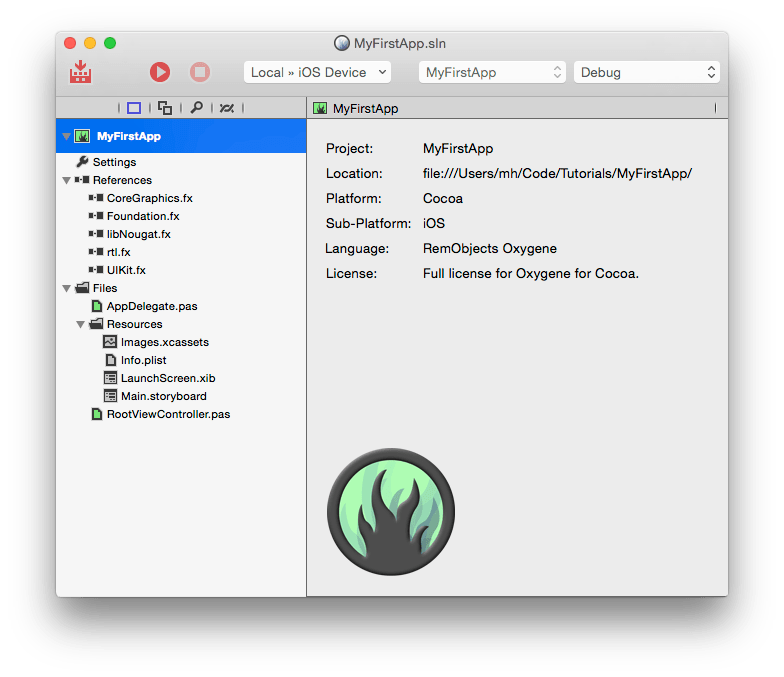784x677 pixels.
Task: Select the Files folder row
Action: point(181,288)
